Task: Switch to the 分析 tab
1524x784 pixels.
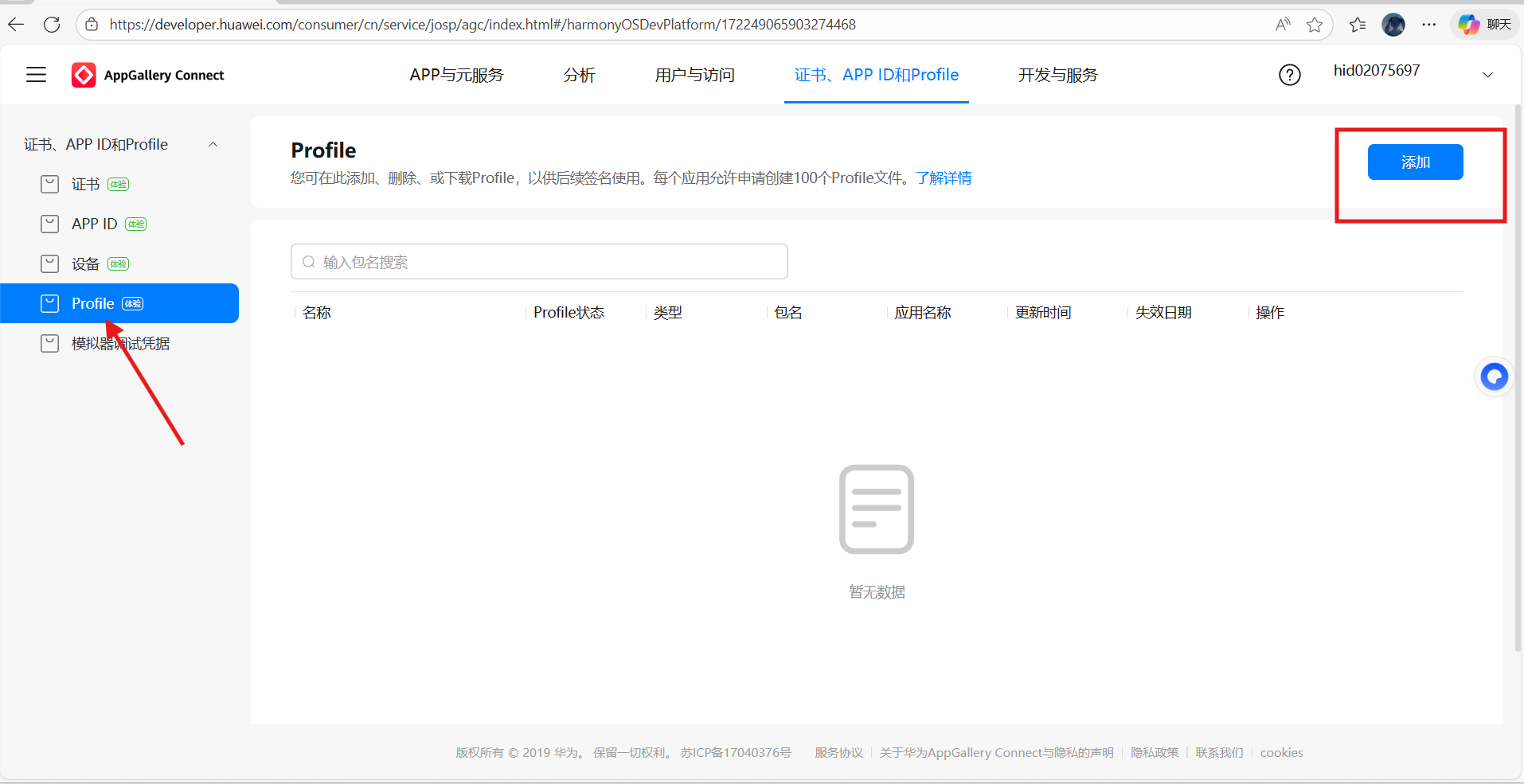Action: tap(579, 74)
